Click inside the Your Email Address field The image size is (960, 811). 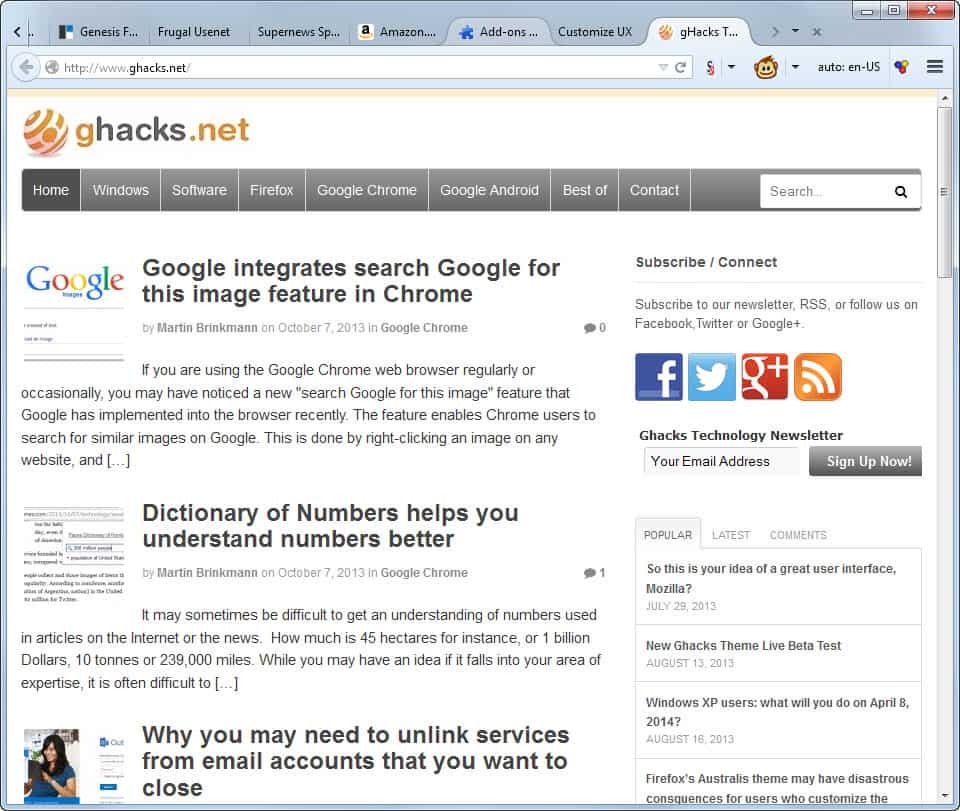point(720,461)
